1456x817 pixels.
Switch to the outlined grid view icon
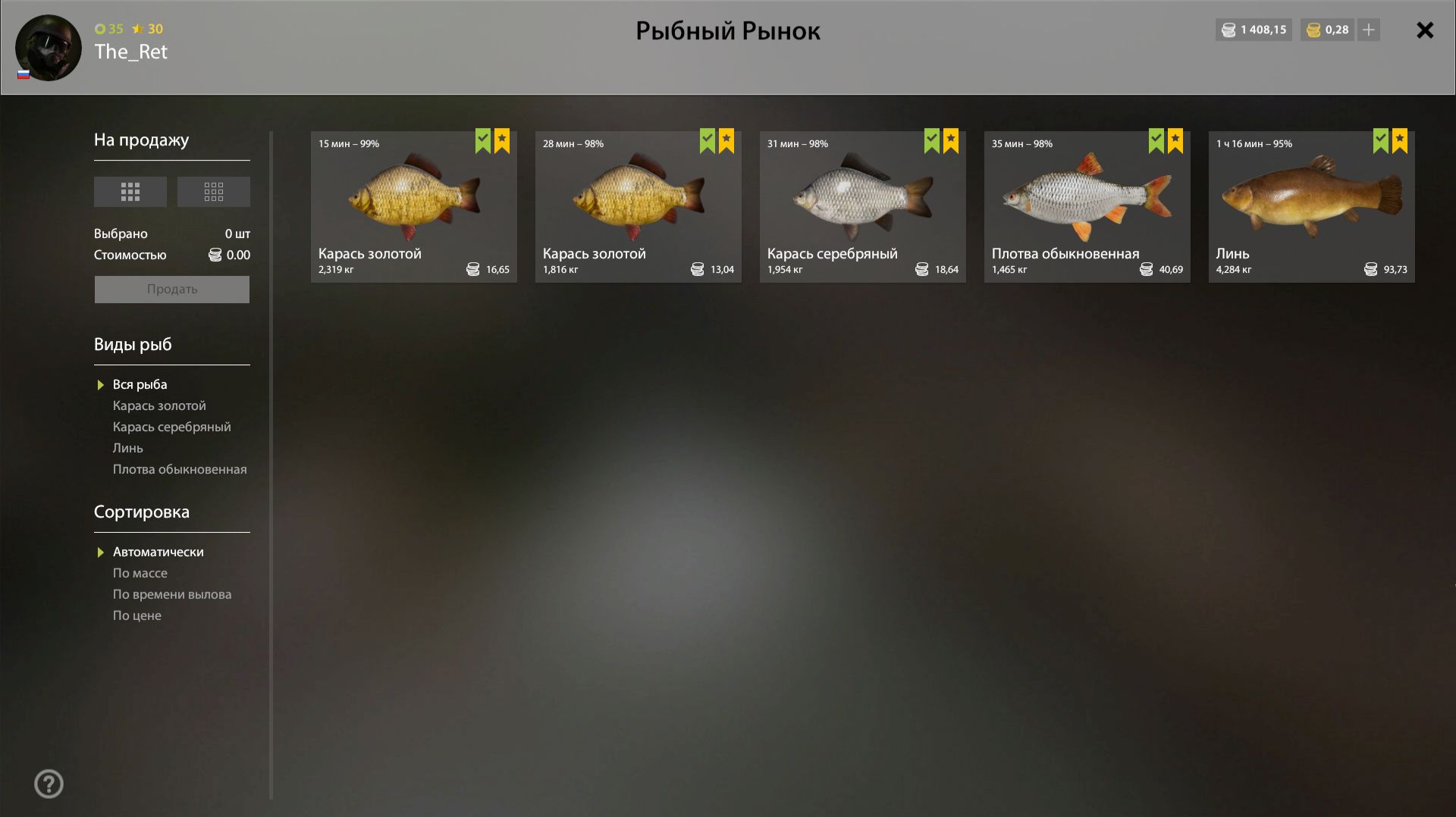[x=214, y=192]
